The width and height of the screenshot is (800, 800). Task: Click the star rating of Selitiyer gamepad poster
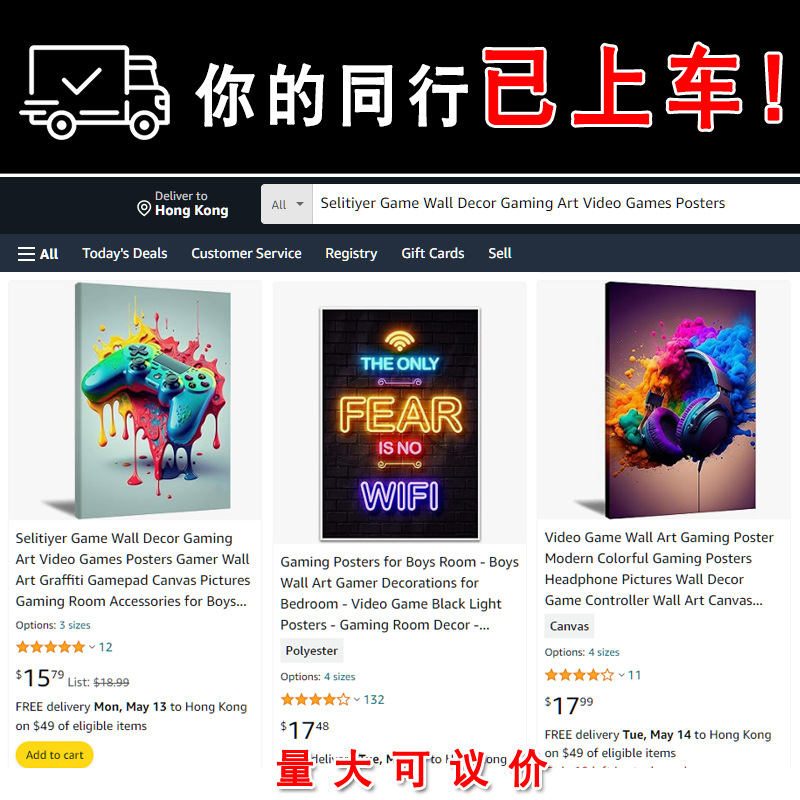(50, 647)
